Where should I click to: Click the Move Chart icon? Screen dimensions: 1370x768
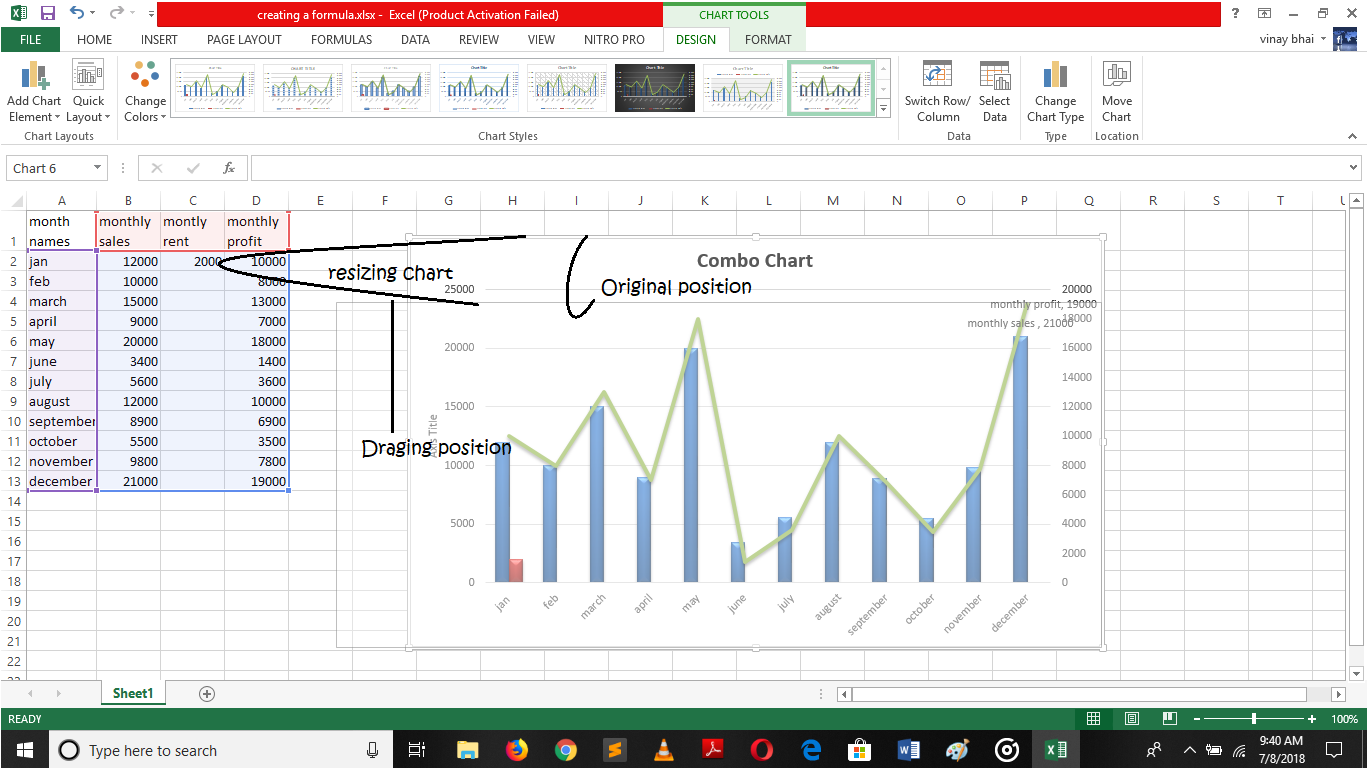(1116, 77)
